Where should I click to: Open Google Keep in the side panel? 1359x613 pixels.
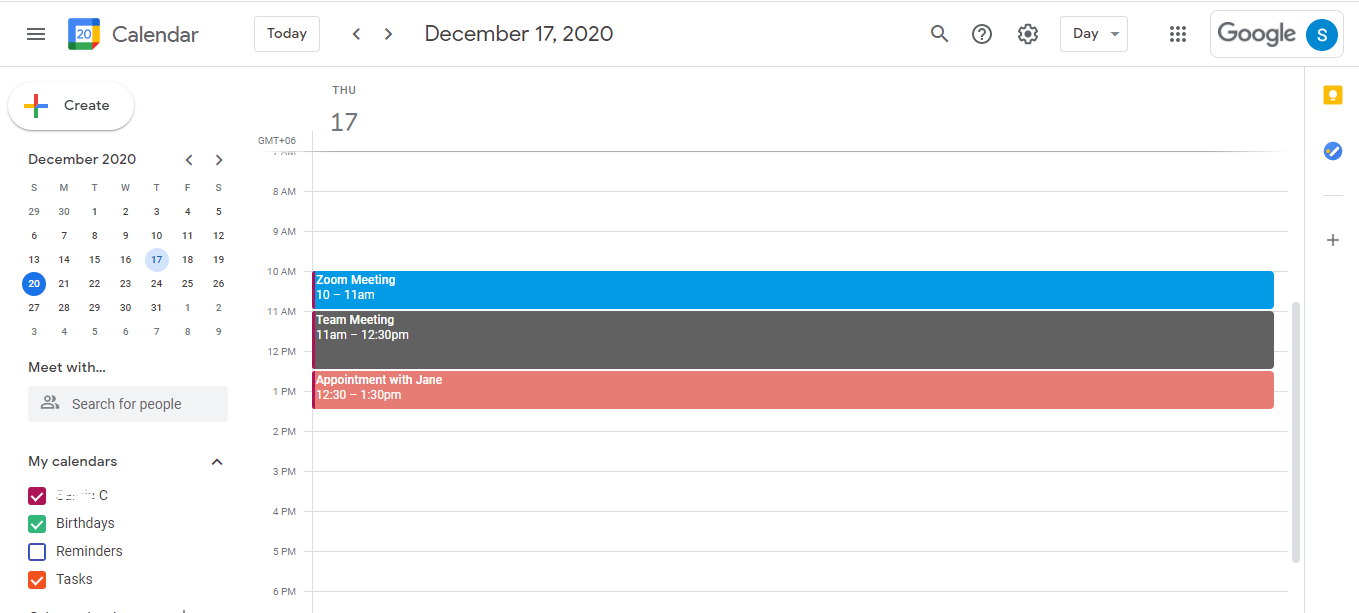click(1332, 94)
